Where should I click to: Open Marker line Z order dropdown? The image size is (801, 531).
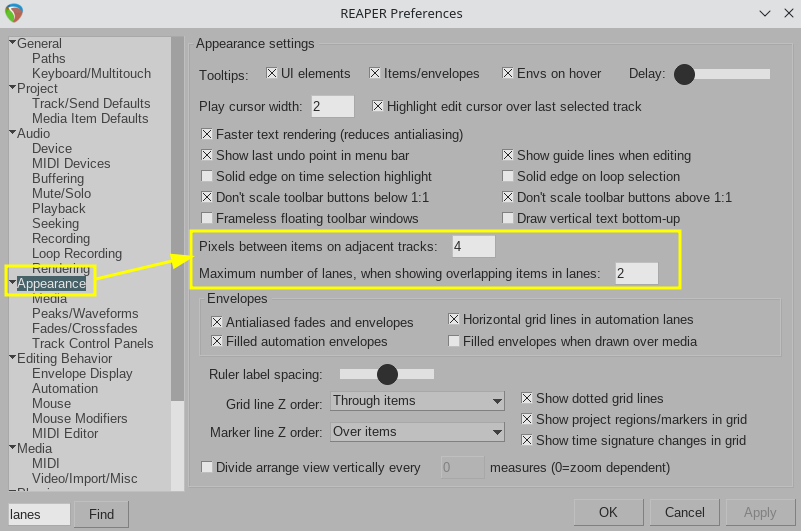[417, 432]
